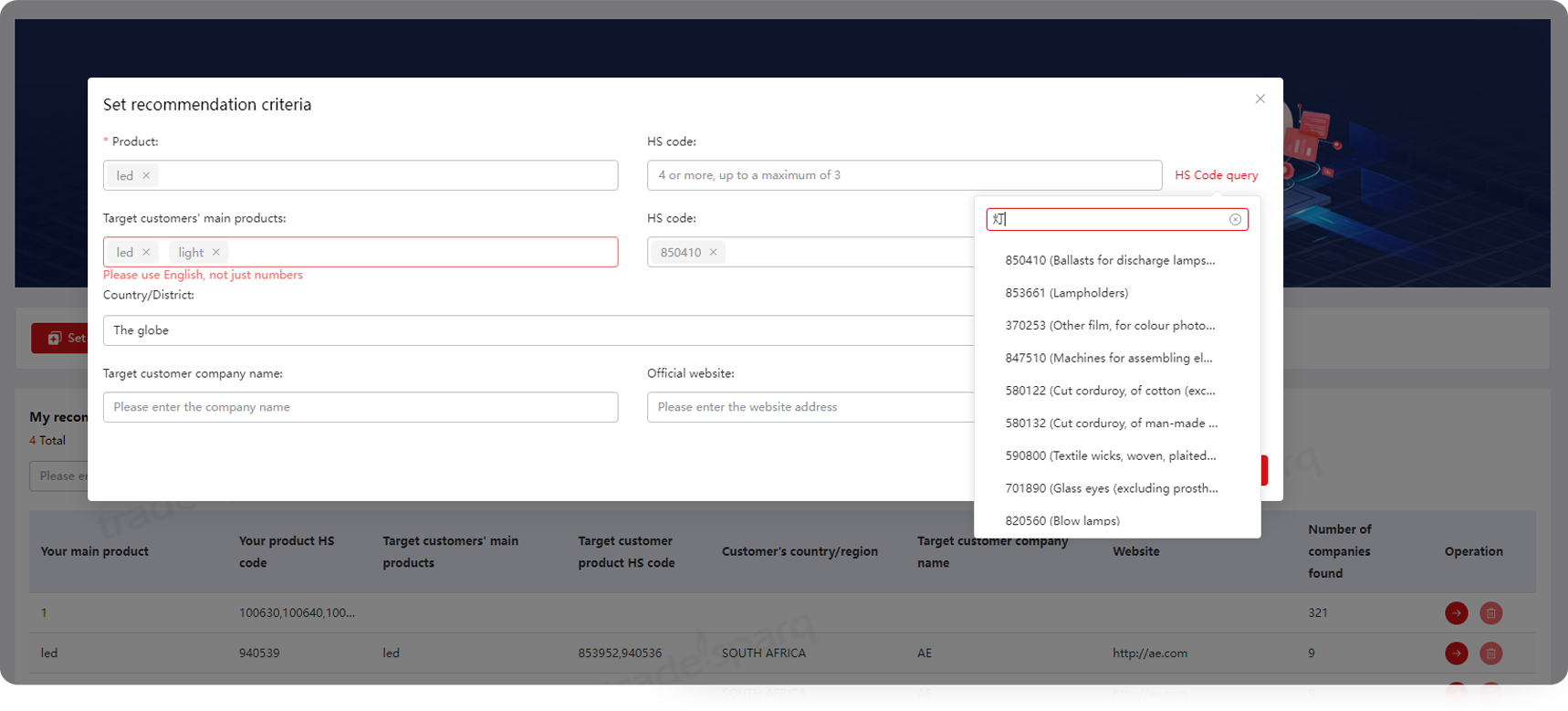
Task: Choose 820560 (Blow lamps) option
Action: (1061, 520)
